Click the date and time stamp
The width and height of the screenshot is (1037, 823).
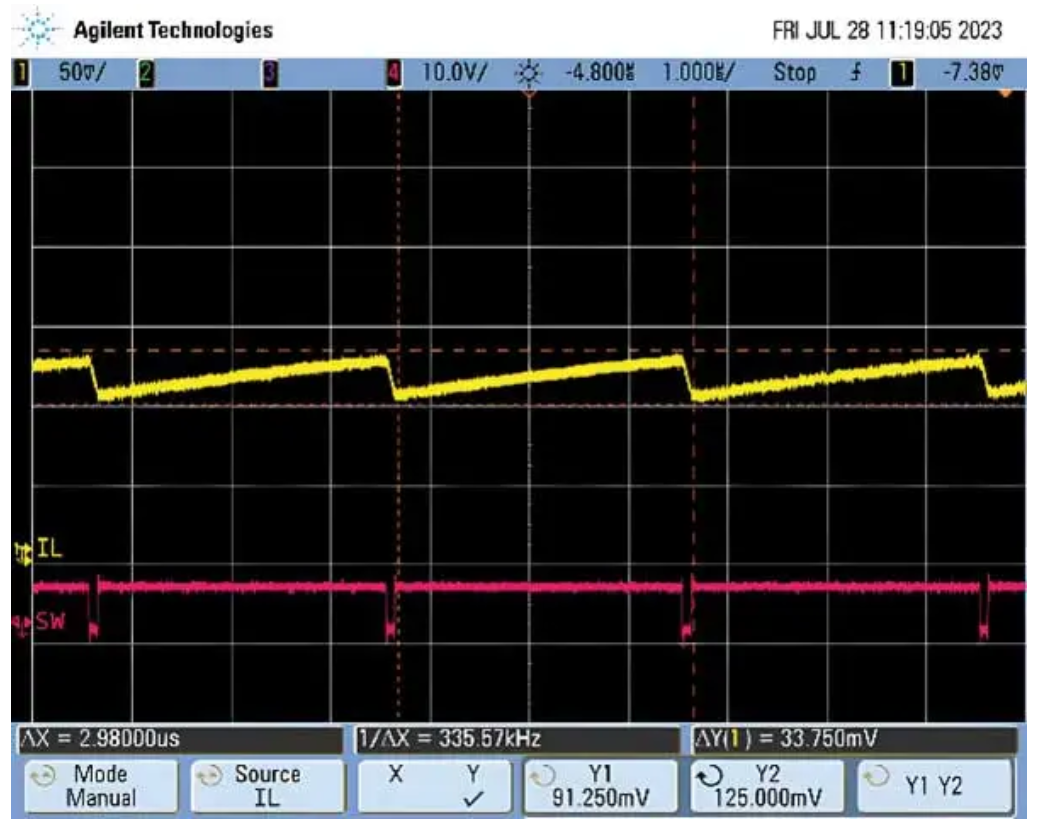coord(887,30)
